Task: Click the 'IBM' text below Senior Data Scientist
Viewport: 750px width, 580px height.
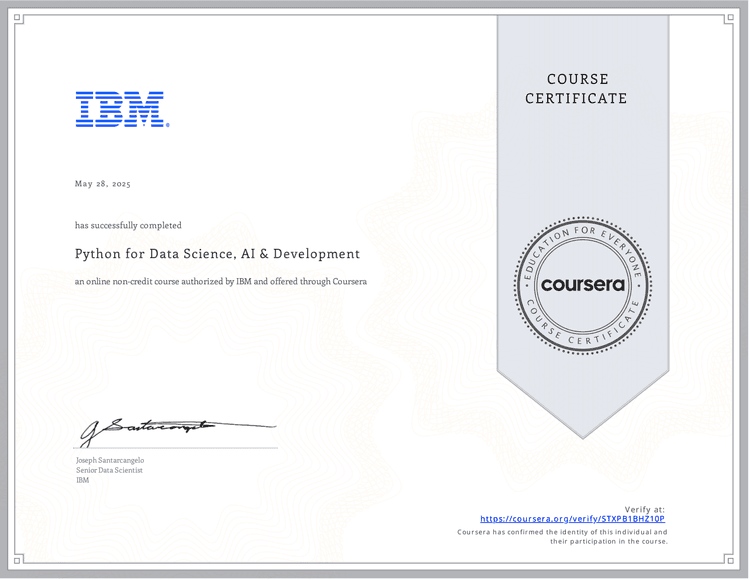Action: (x=82, y=480)
